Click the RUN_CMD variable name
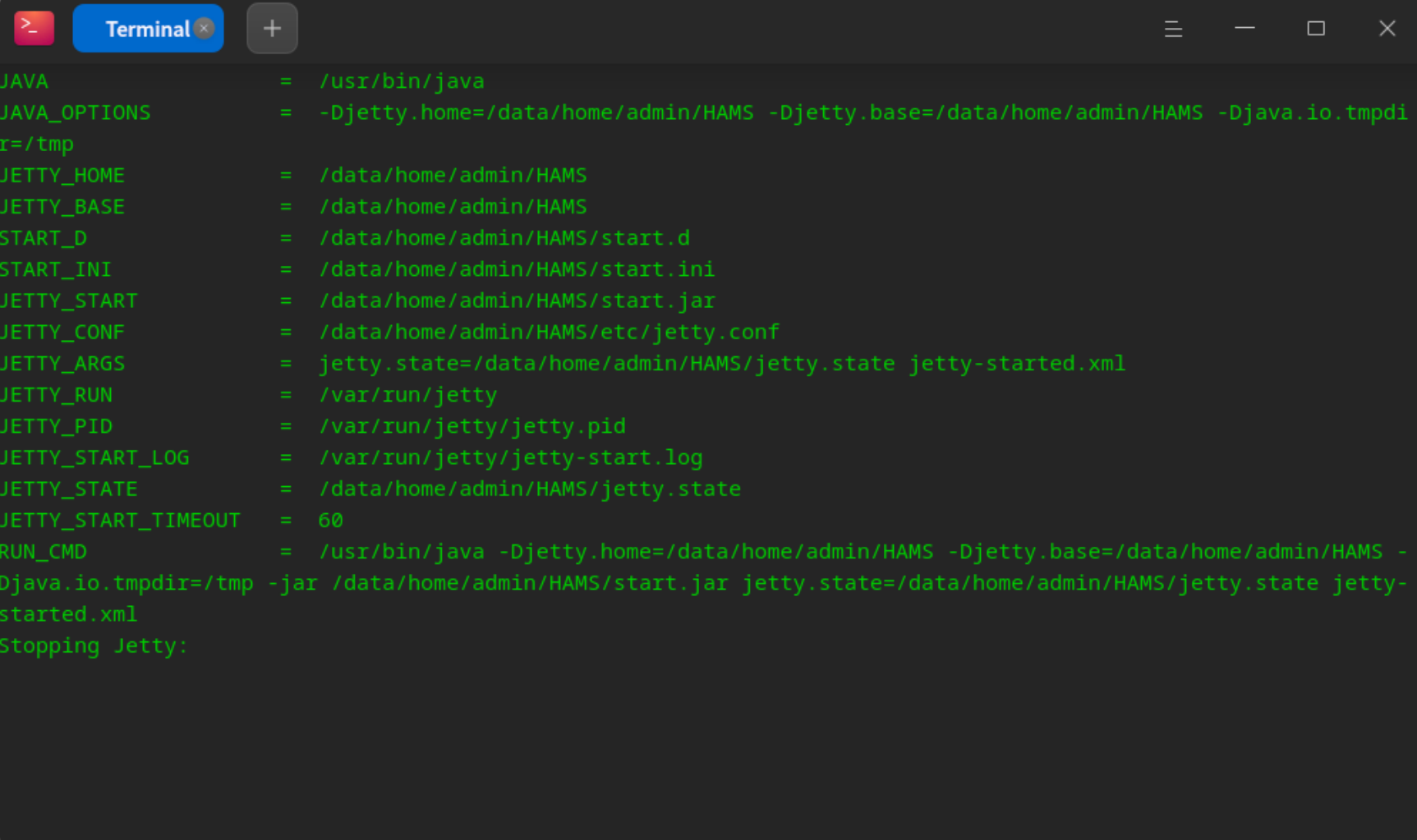Image resolution: width=1417 pixels, height=840 pixels. coord(44,552)
